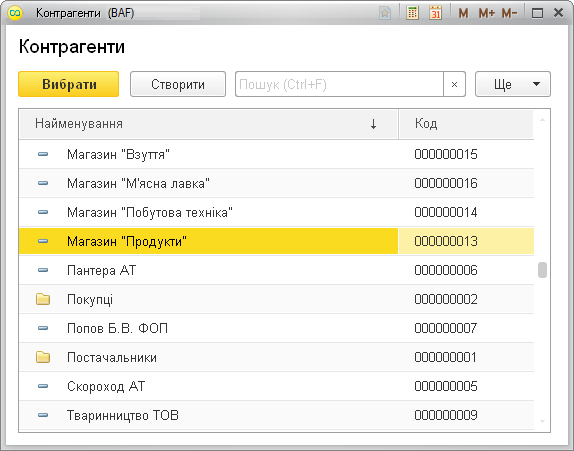Click the M+ memory add button
The width and height of the screenshot is (574, 451).
click(487, 14)
